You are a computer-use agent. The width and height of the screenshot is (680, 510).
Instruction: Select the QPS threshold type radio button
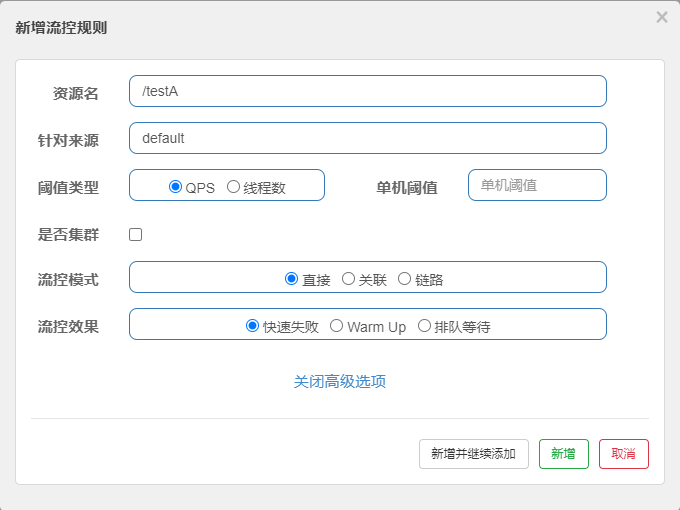click(175, 186)
